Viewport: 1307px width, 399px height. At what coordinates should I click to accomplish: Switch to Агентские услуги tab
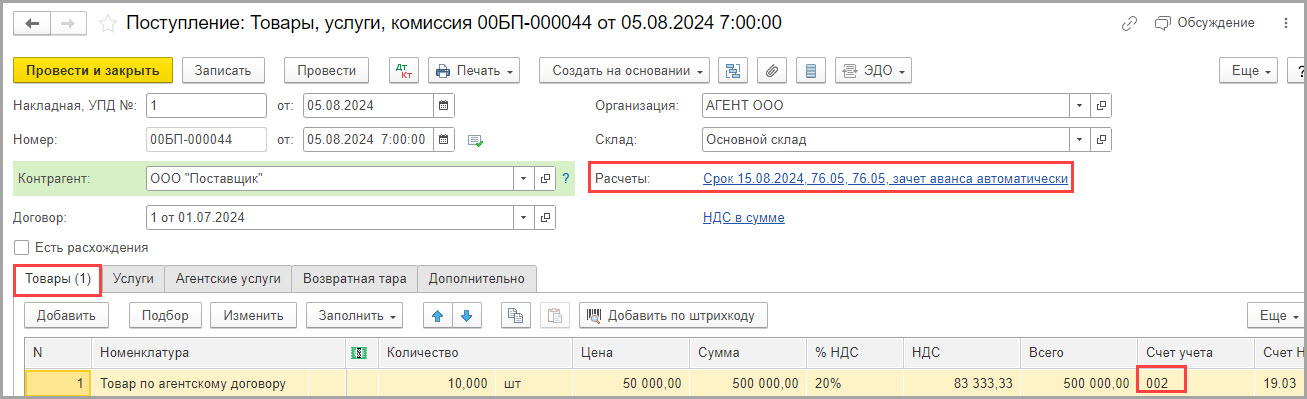pos(228,279)
